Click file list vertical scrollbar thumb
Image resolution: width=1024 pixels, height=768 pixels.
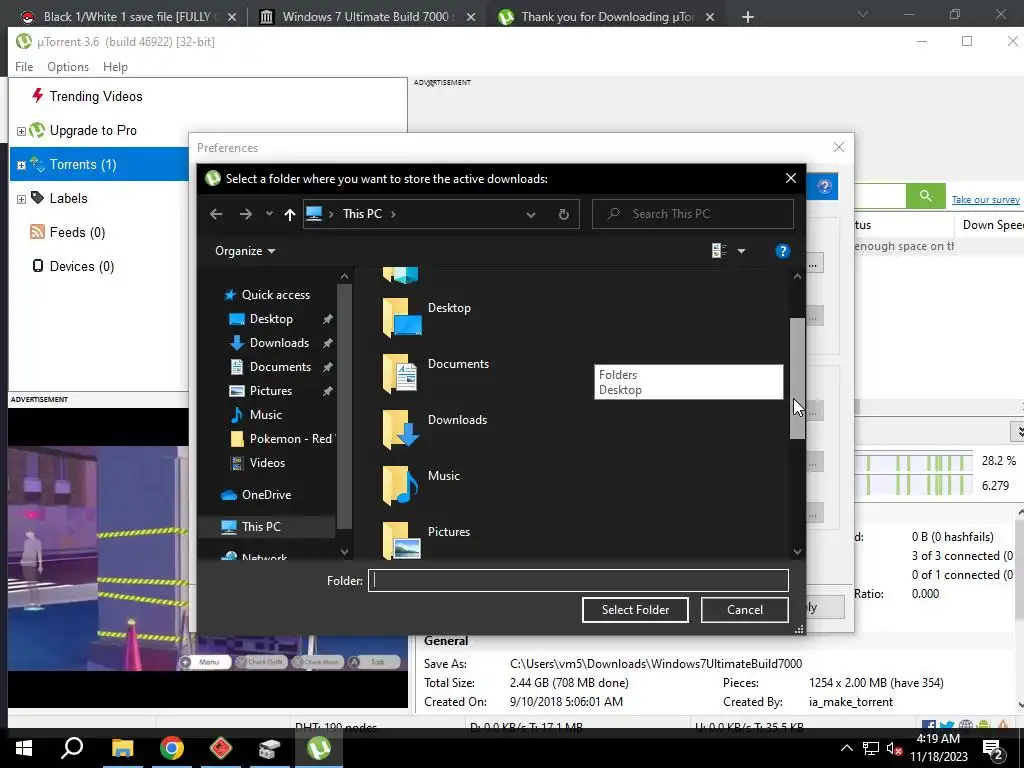click(x=797, y=379)
